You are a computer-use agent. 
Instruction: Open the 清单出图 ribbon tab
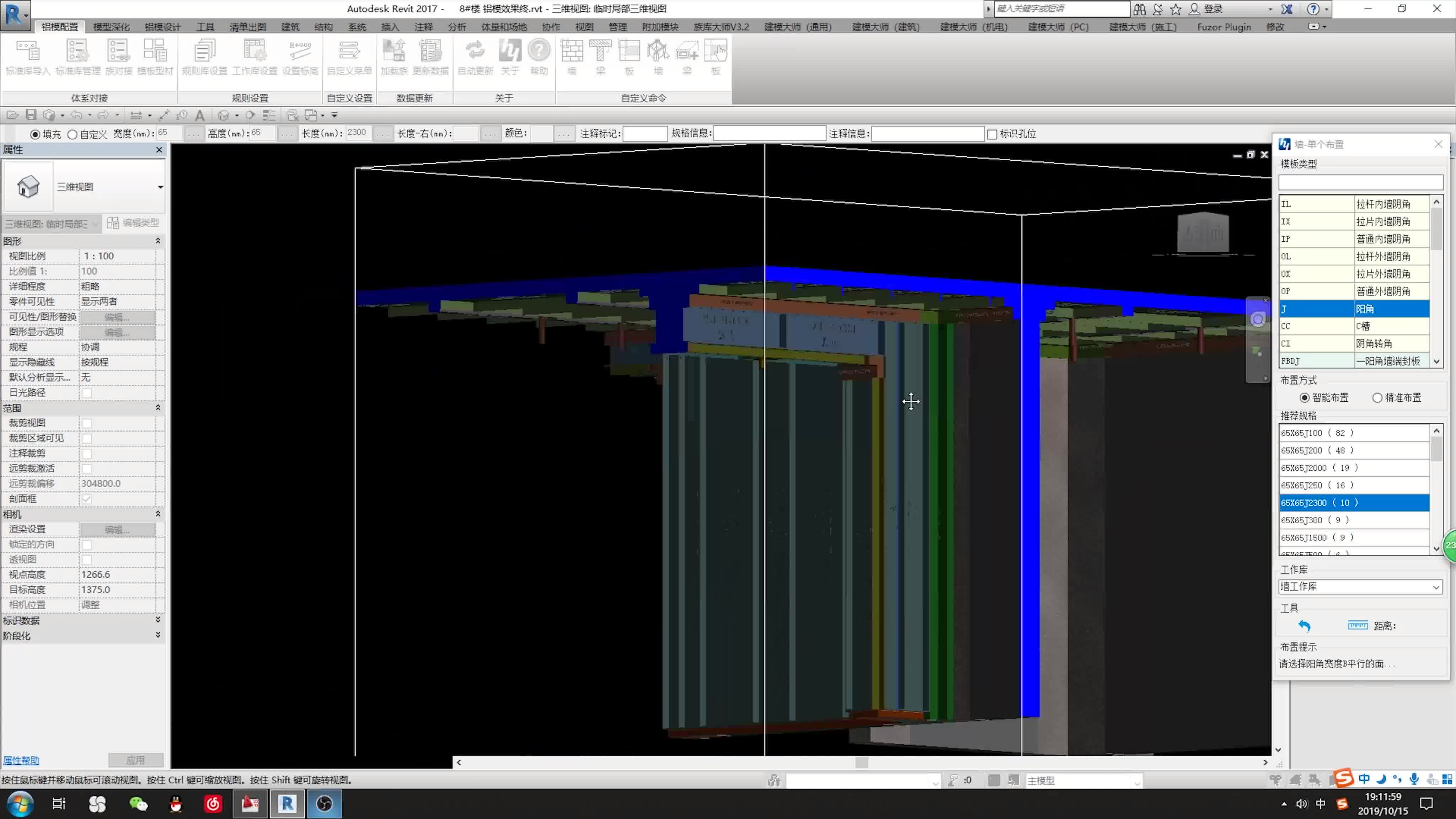(247, 27)
